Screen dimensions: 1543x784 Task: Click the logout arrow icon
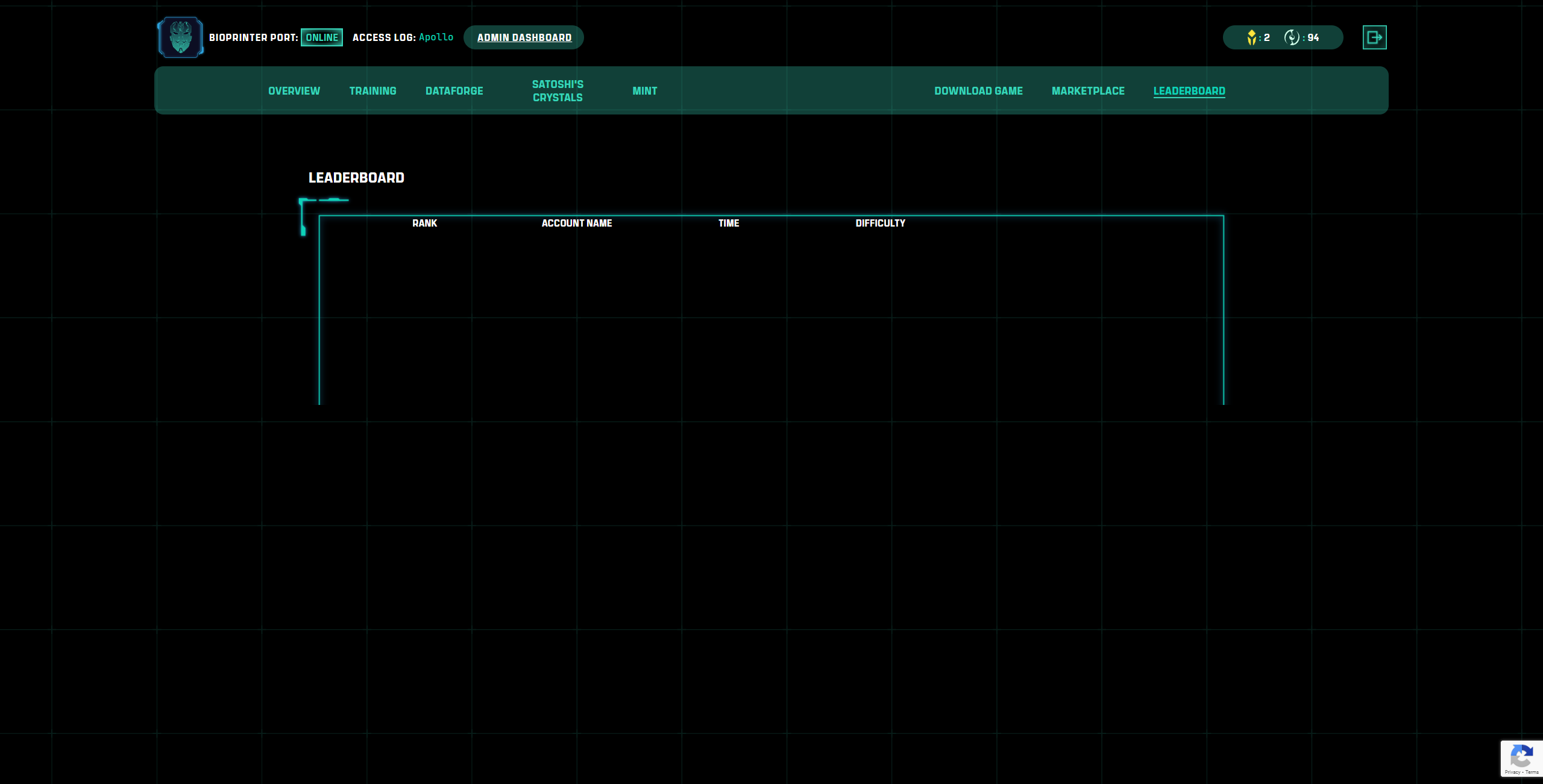pyautogui.click(x=1374, y=37)
